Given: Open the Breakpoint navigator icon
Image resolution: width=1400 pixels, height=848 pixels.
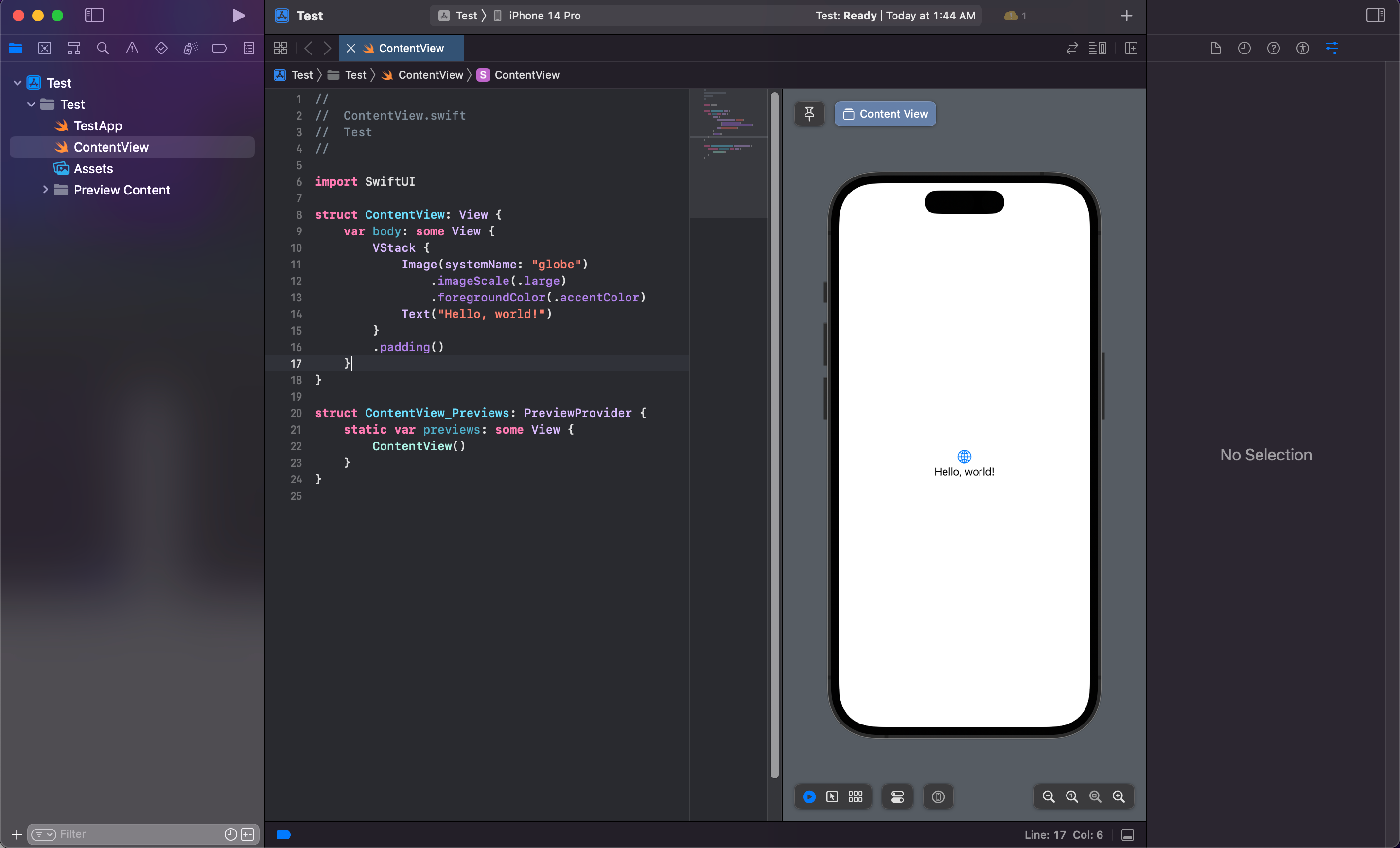Looking at the screenshot, I should coord(219,48).
